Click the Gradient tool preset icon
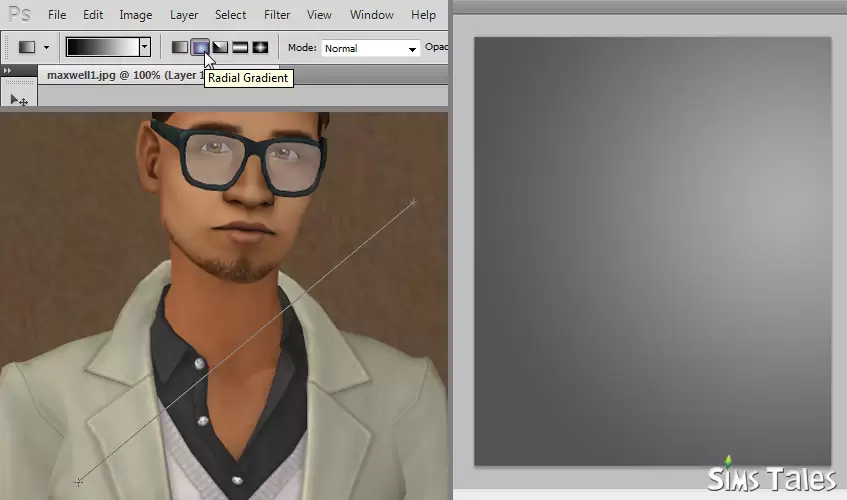This screenshot has height=500, width=847. (x=26, y=48)
